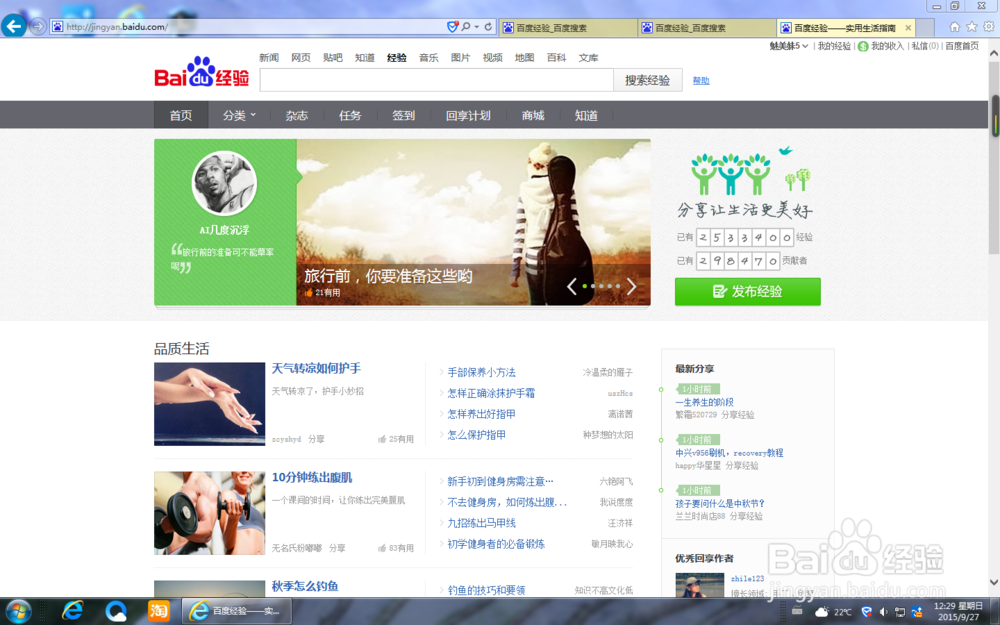
Task: Expand the 魅美赫5 user dropdown
Action: pos(789,46)
